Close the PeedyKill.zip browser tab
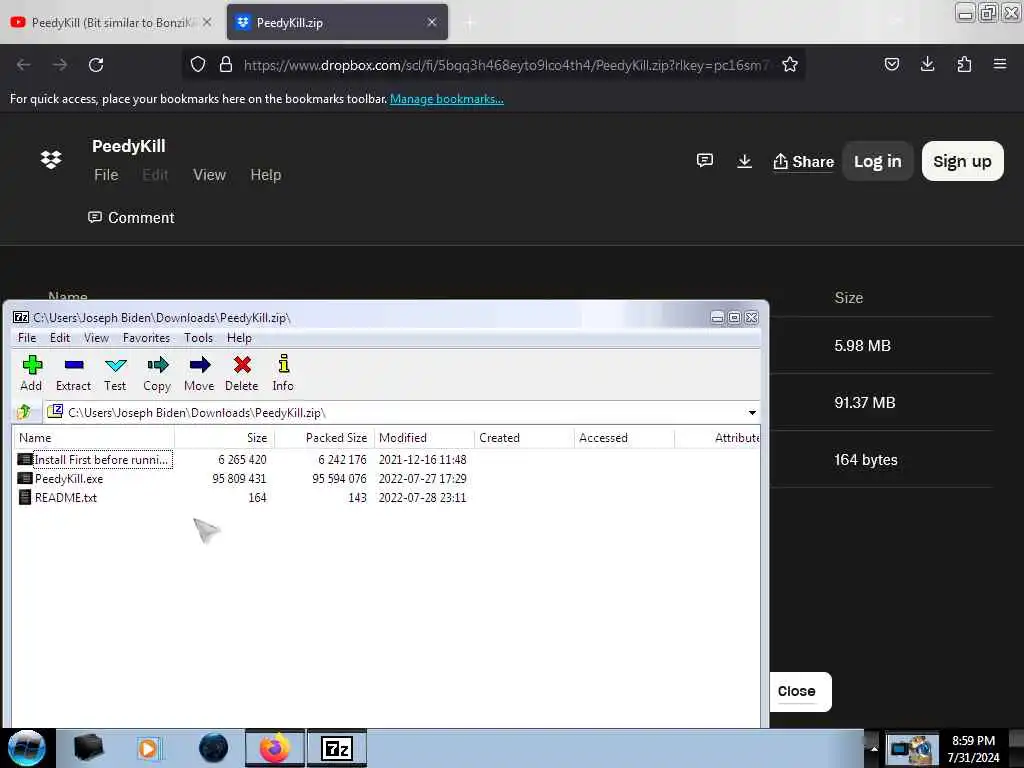Viewport: 1024px width, 768px height. tap(432, 22)
